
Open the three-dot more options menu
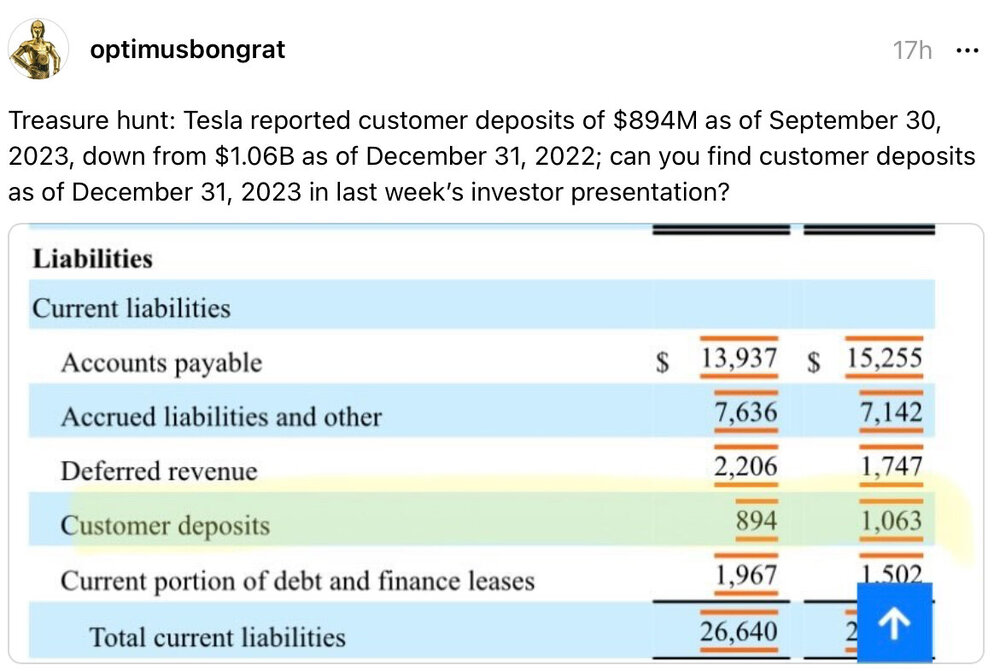click(x=967, y=50)
